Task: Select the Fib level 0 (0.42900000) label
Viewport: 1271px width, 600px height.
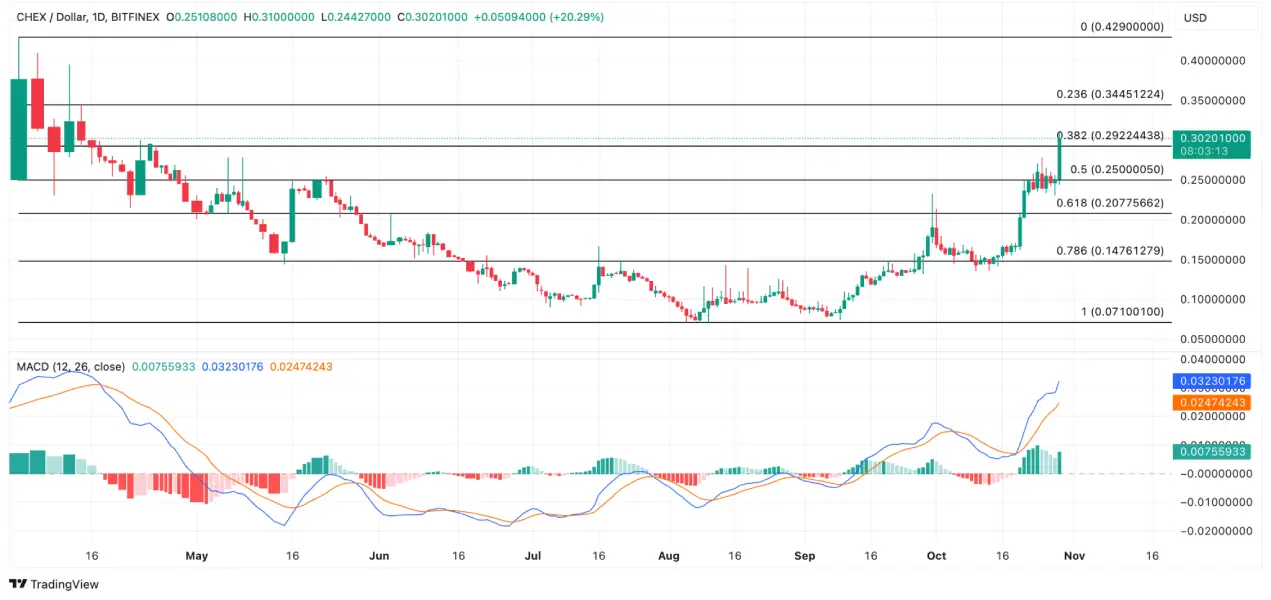Action: pos(1122,27)
